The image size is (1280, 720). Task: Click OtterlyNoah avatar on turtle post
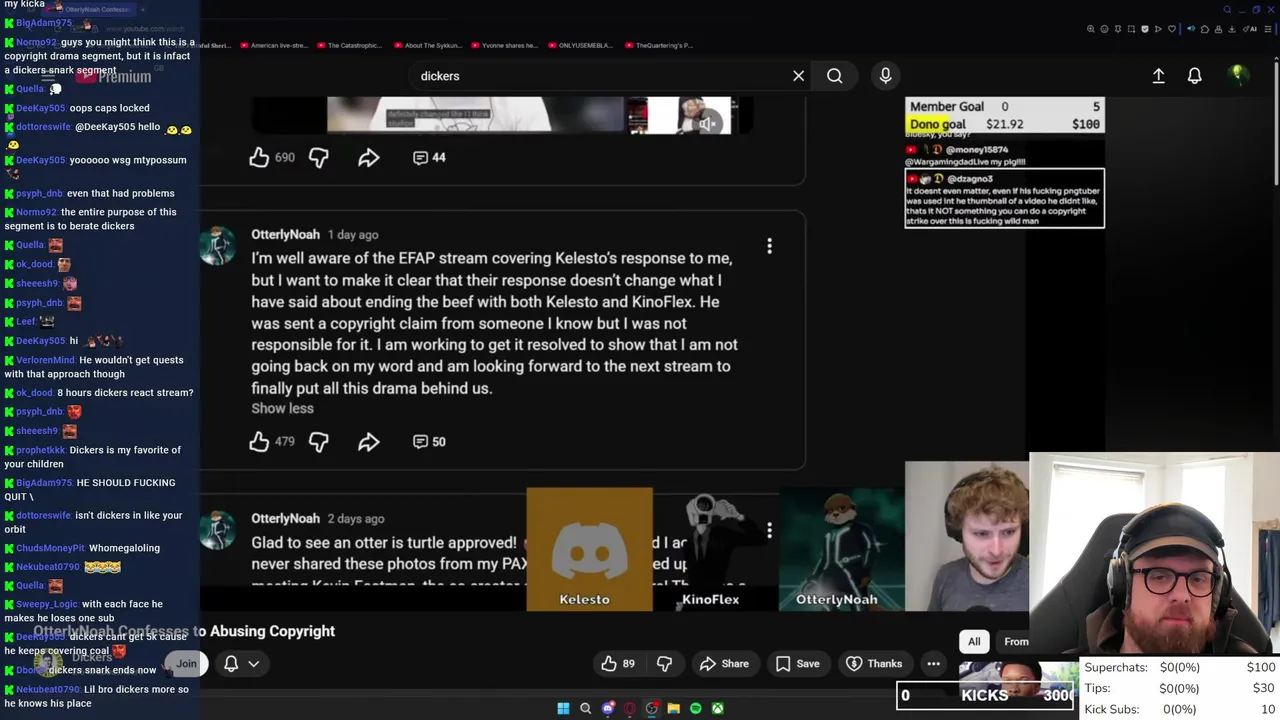[x=217, y=530]
